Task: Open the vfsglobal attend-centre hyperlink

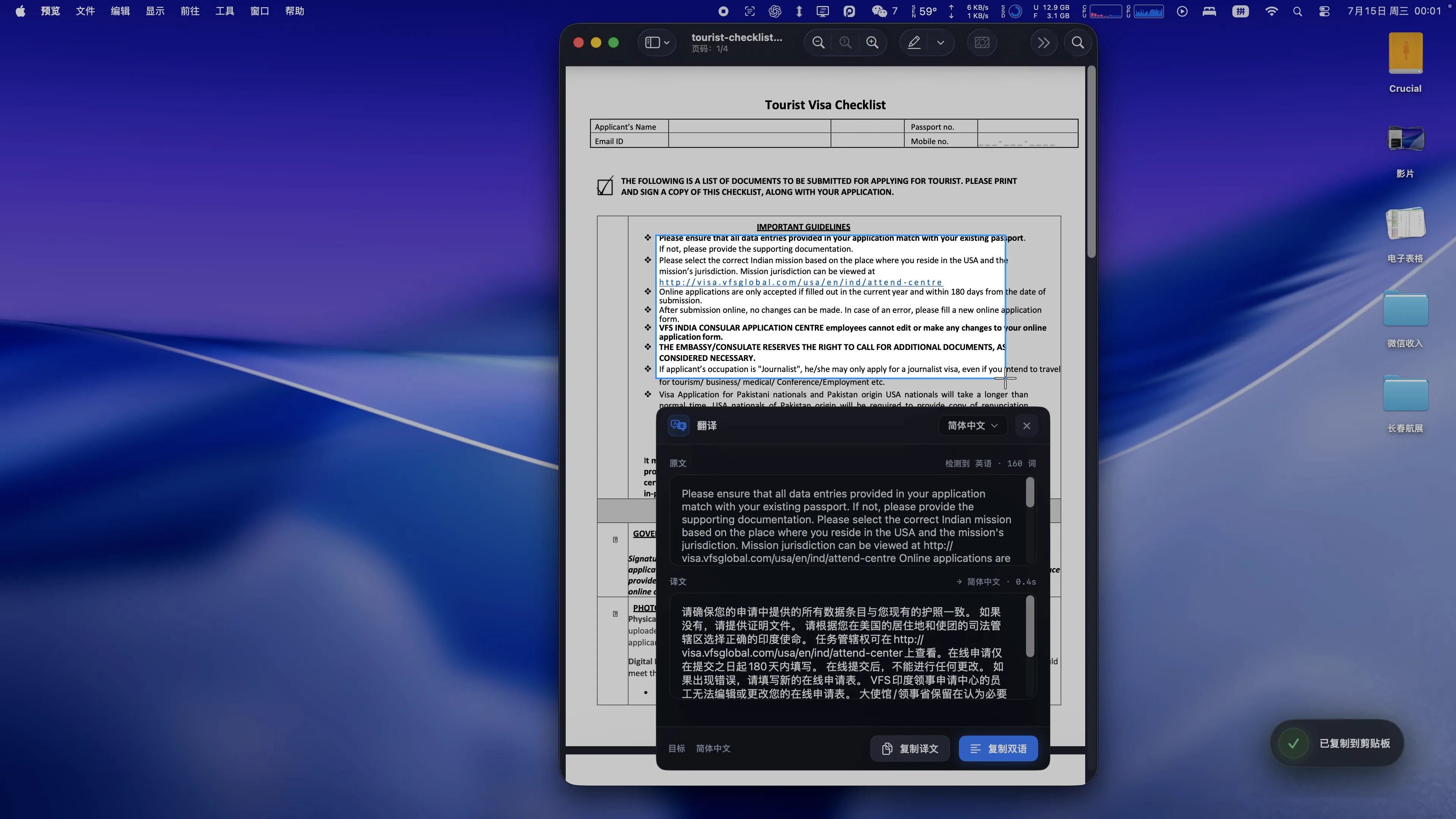Action: pos(800,282)
